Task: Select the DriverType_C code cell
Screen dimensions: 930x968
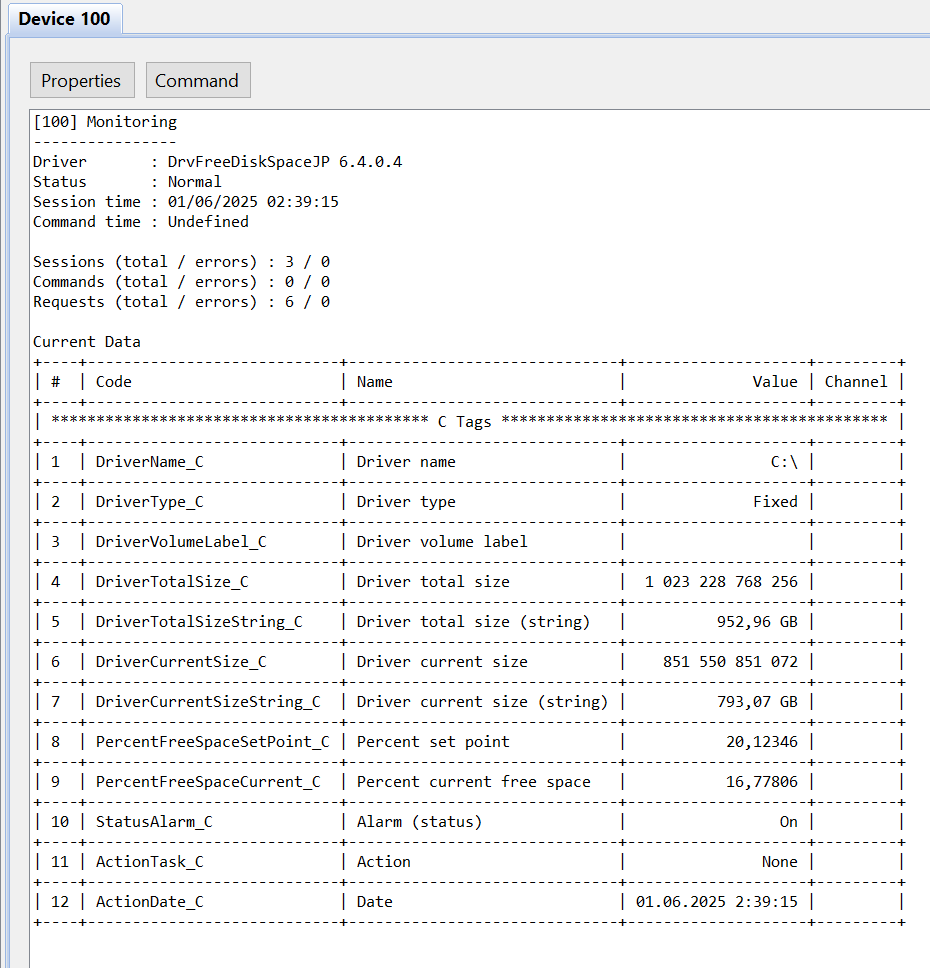Action: pos(149,502)
